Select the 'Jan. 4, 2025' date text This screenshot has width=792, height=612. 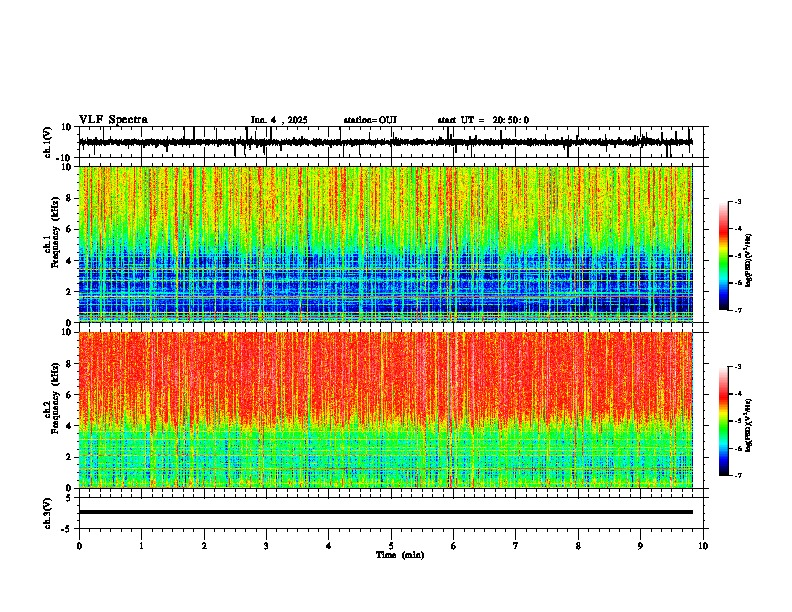coord(279,120)
